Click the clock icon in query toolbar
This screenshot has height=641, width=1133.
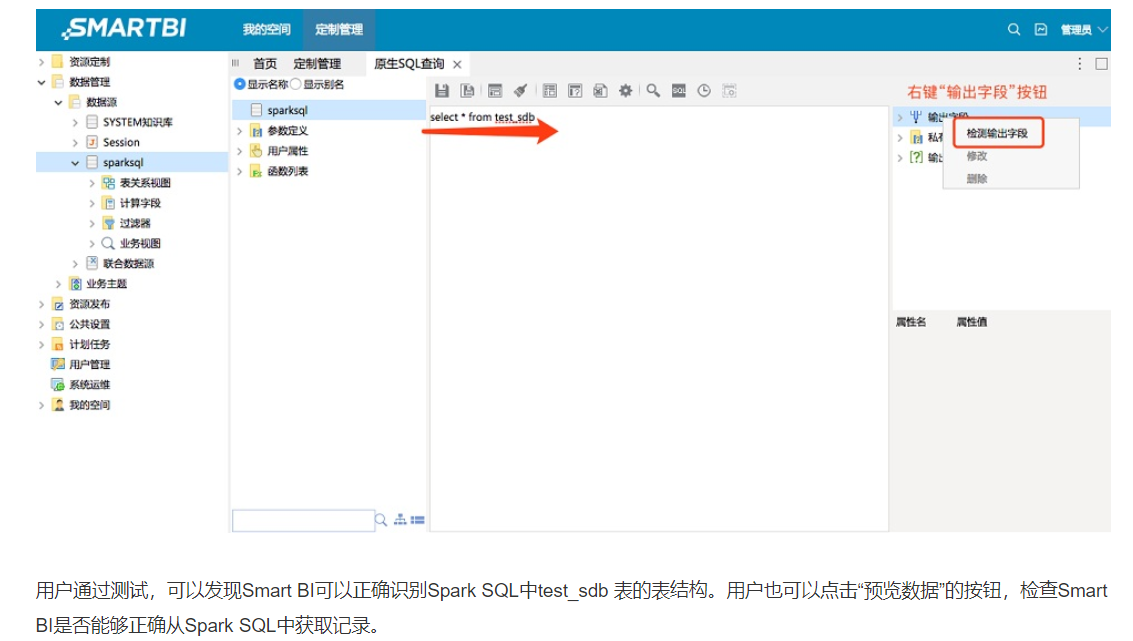point(704,90)
